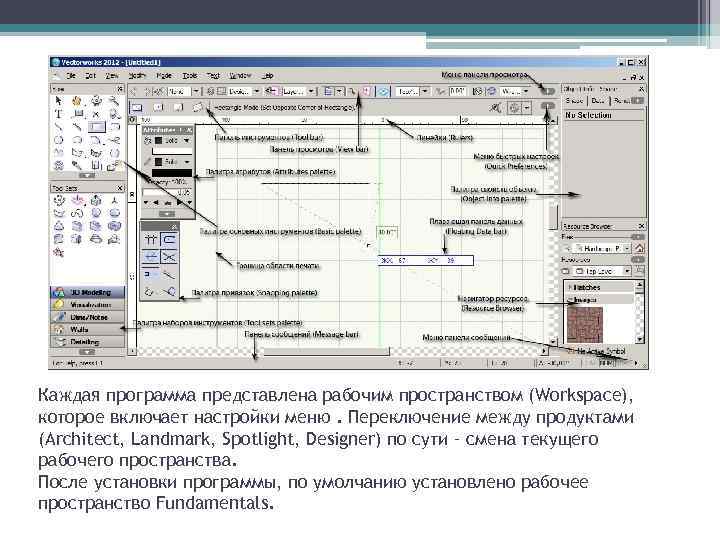Image resolution: width=720 pixels, height=540 pixels.
Task: Open the Tools menu
Action: [x=190, y=76]
